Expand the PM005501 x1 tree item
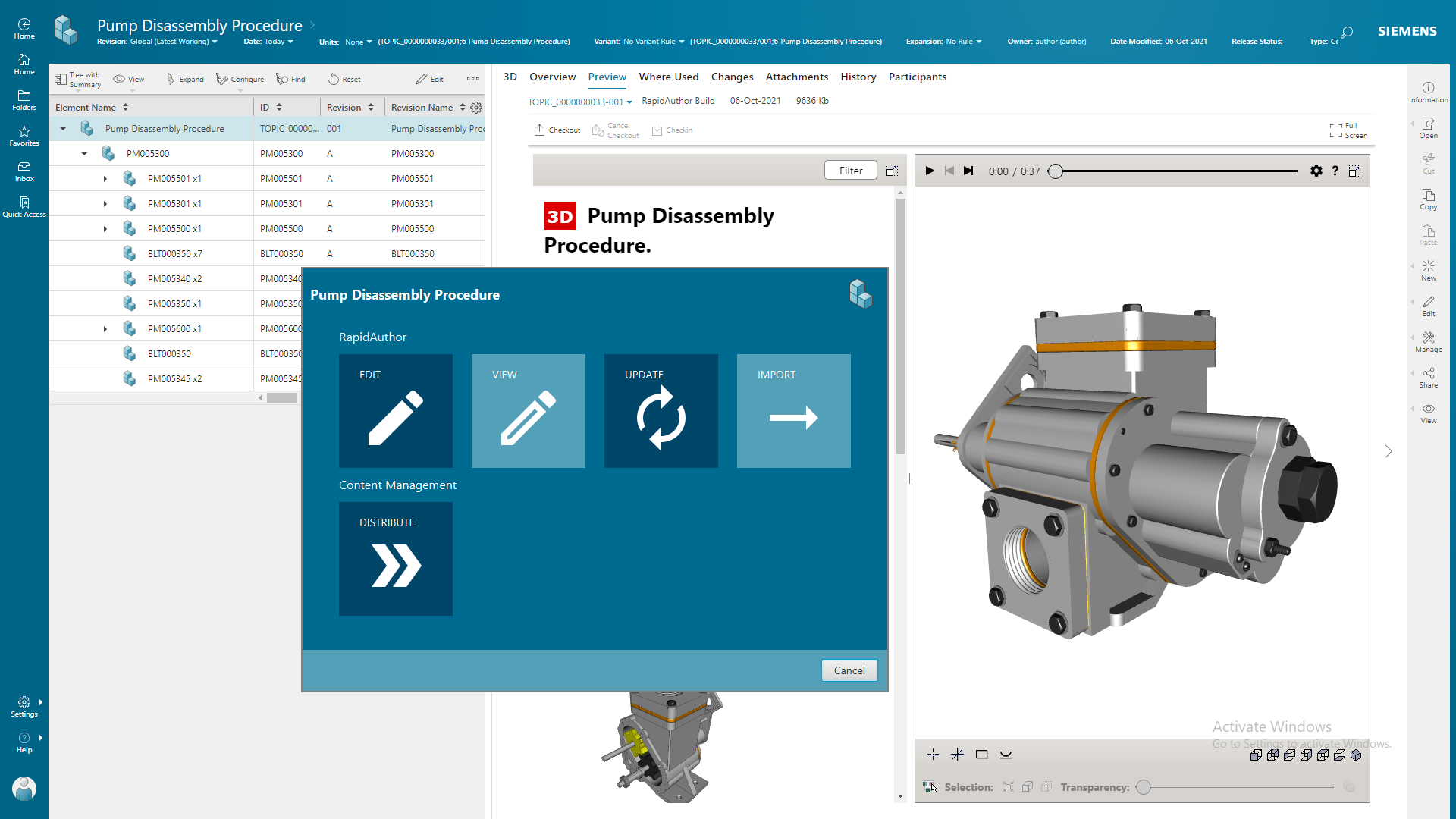Viewport: 1456px width, 819px height. (x=103, y=178)
